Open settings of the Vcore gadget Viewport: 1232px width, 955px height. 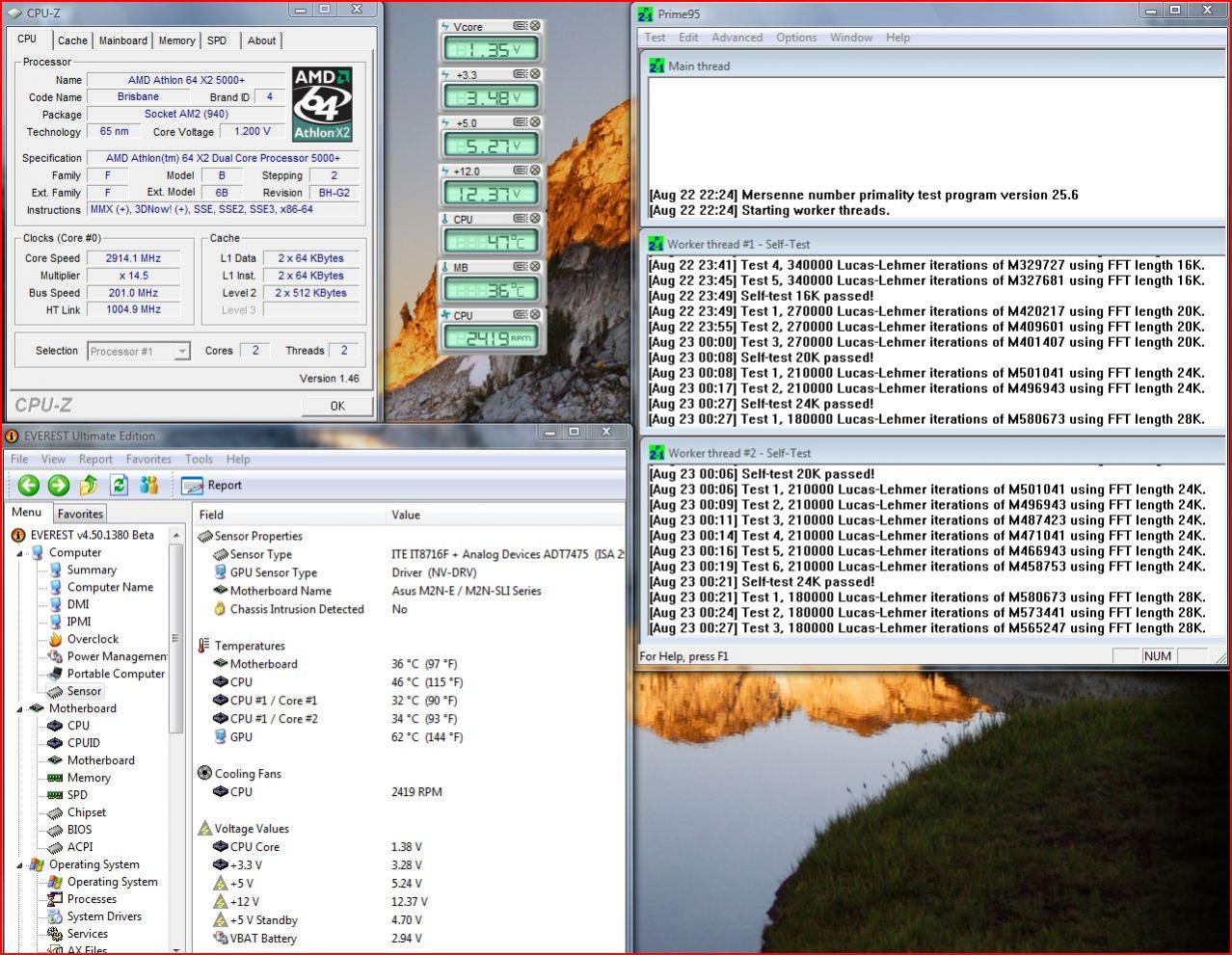(521, 26)
